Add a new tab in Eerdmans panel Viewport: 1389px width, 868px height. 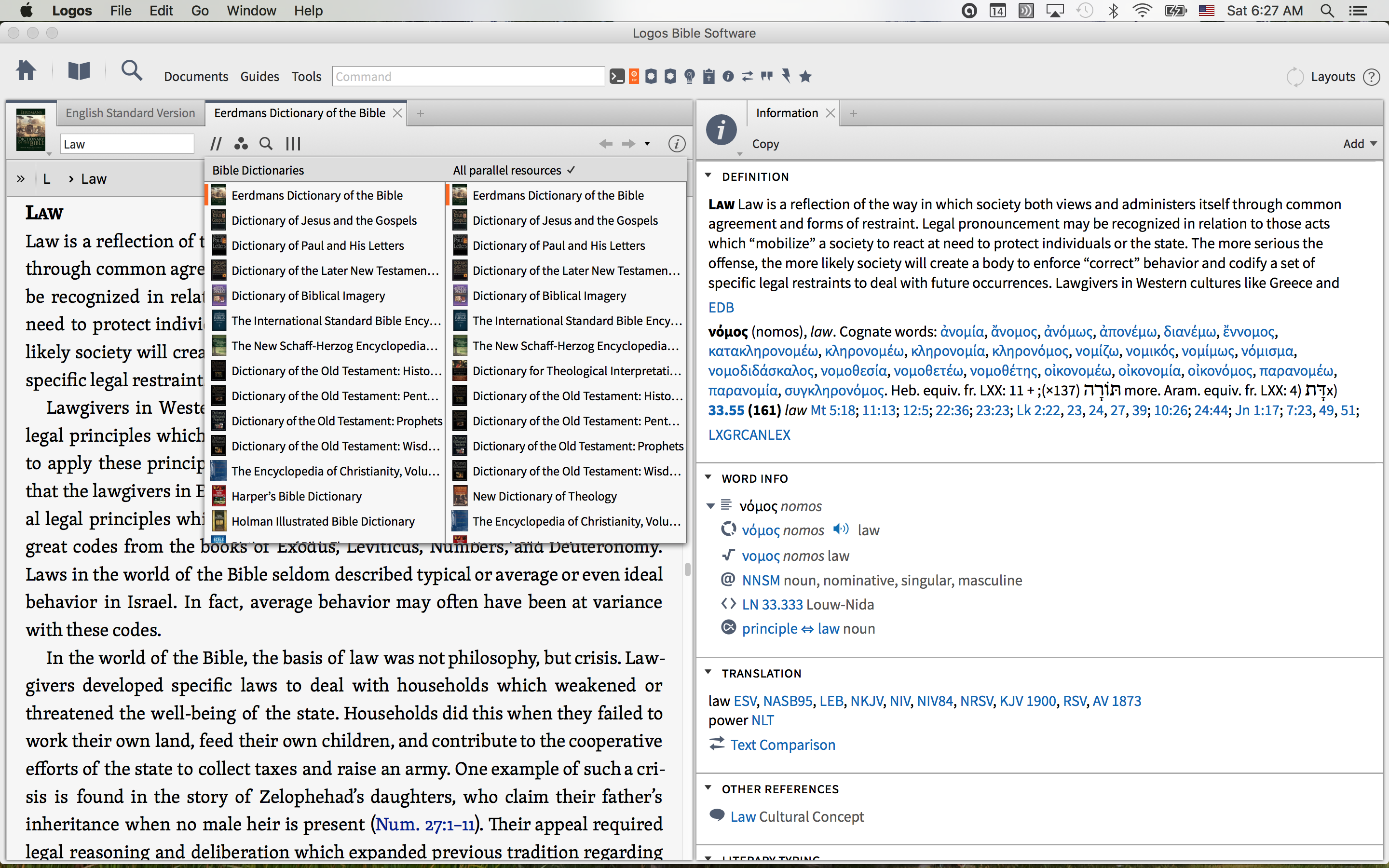(420, 113)
